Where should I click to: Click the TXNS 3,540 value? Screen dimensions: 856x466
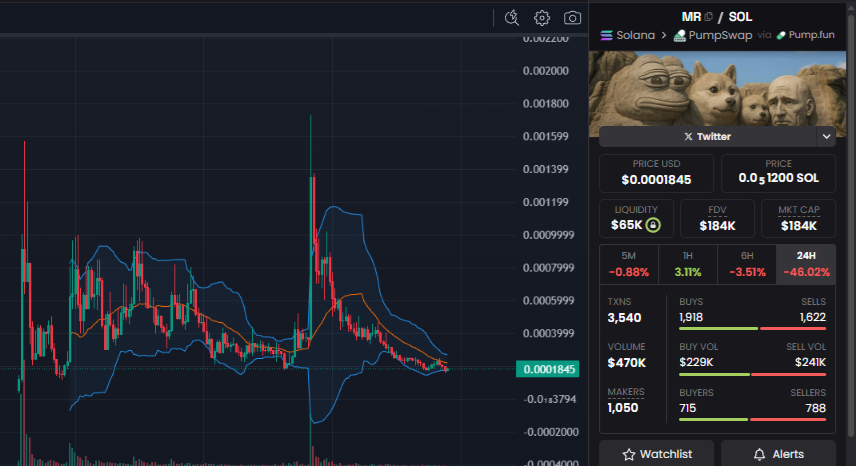tap(625, 318)
